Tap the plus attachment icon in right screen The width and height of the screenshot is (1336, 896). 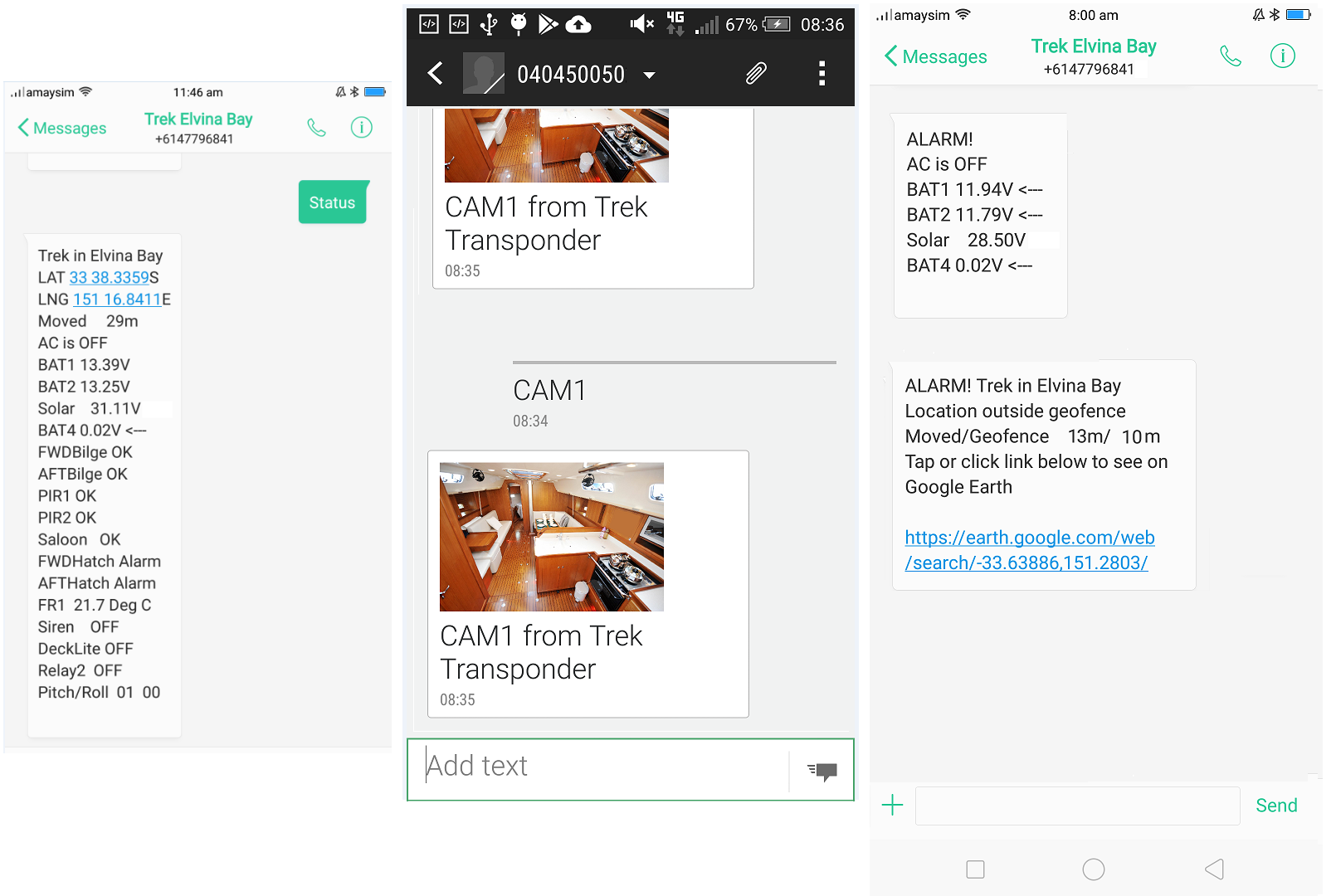(892, 805)
